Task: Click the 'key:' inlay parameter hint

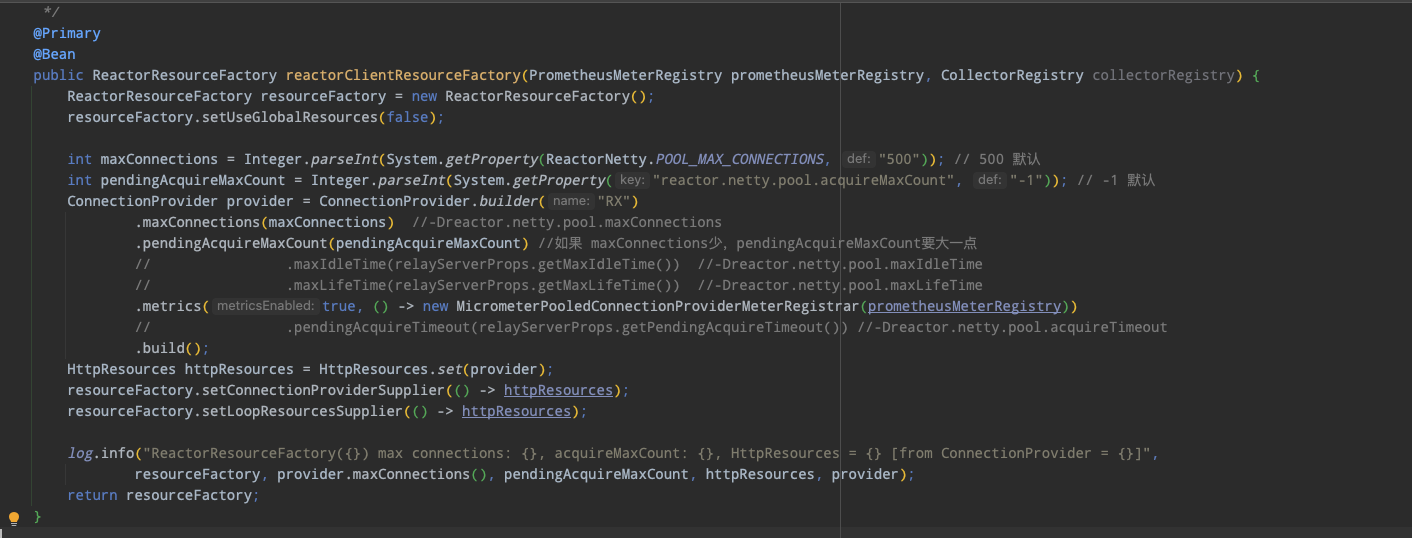Action: (631, 180)
